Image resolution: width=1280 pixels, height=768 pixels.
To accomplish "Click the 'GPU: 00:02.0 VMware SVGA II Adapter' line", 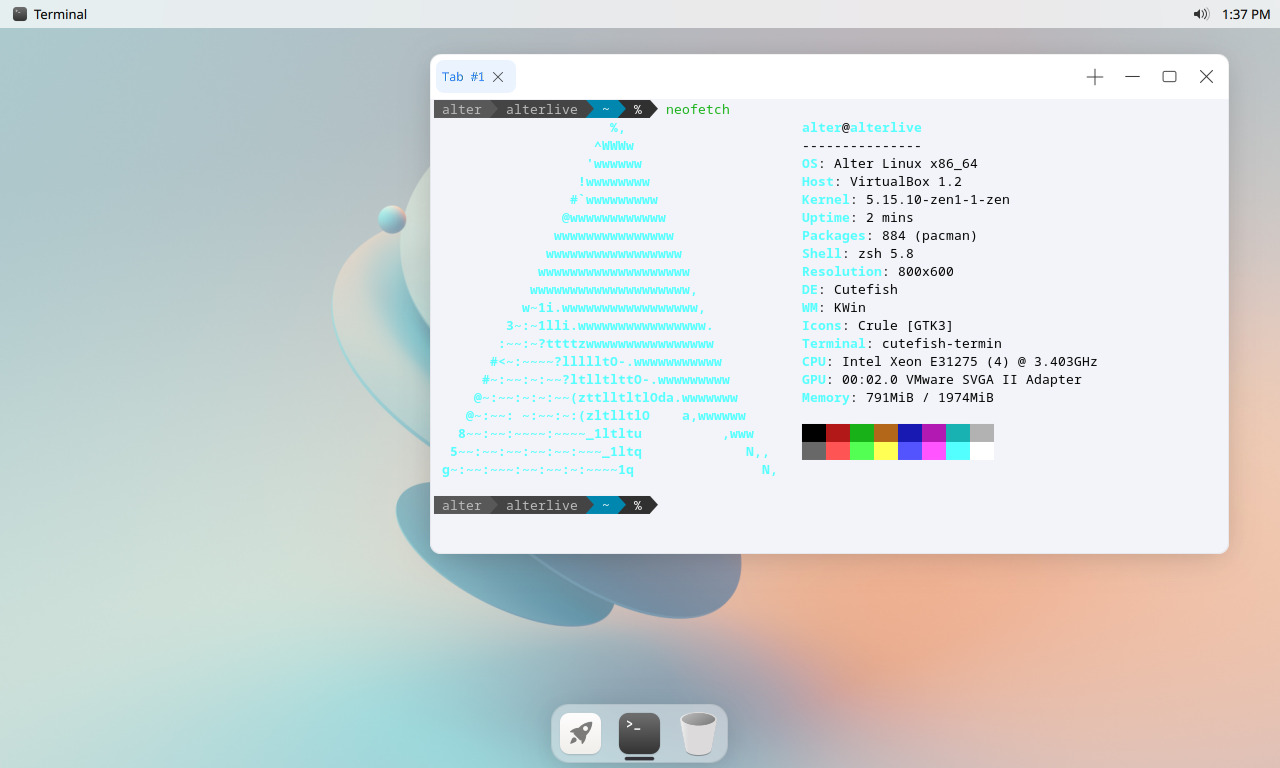I will tap(942, 379).
